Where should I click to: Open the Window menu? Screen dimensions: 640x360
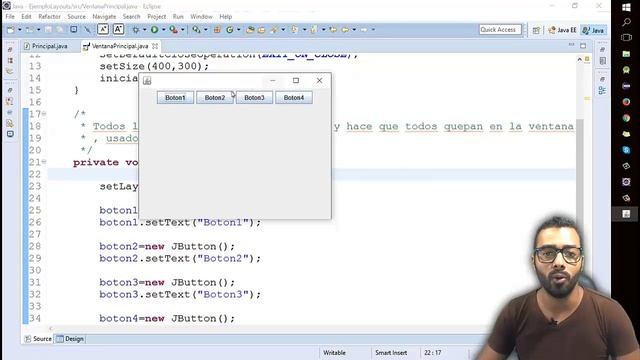point(201,17)
